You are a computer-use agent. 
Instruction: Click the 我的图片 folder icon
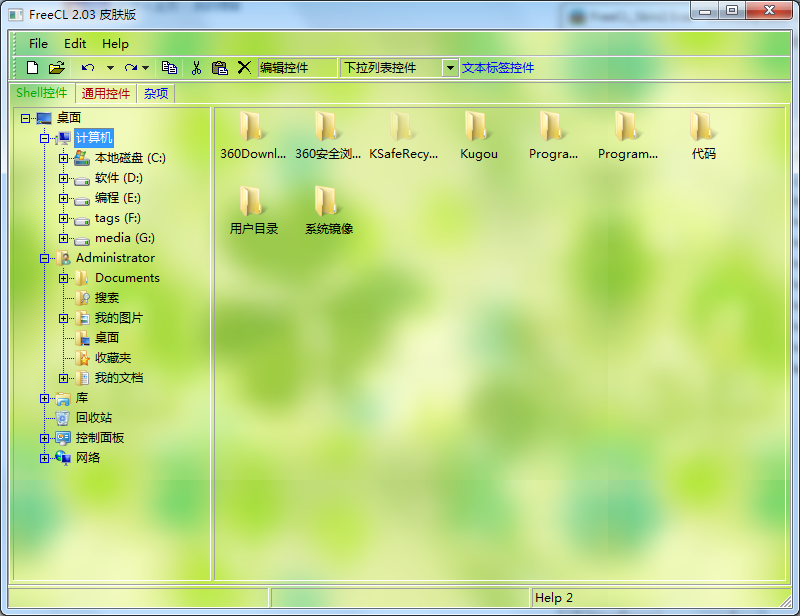[82, 318]
